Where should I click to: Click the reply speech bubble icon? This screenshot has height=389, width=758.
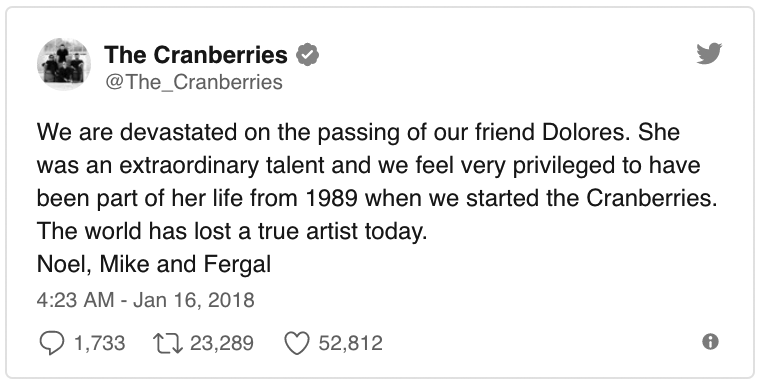coord(51,344)
